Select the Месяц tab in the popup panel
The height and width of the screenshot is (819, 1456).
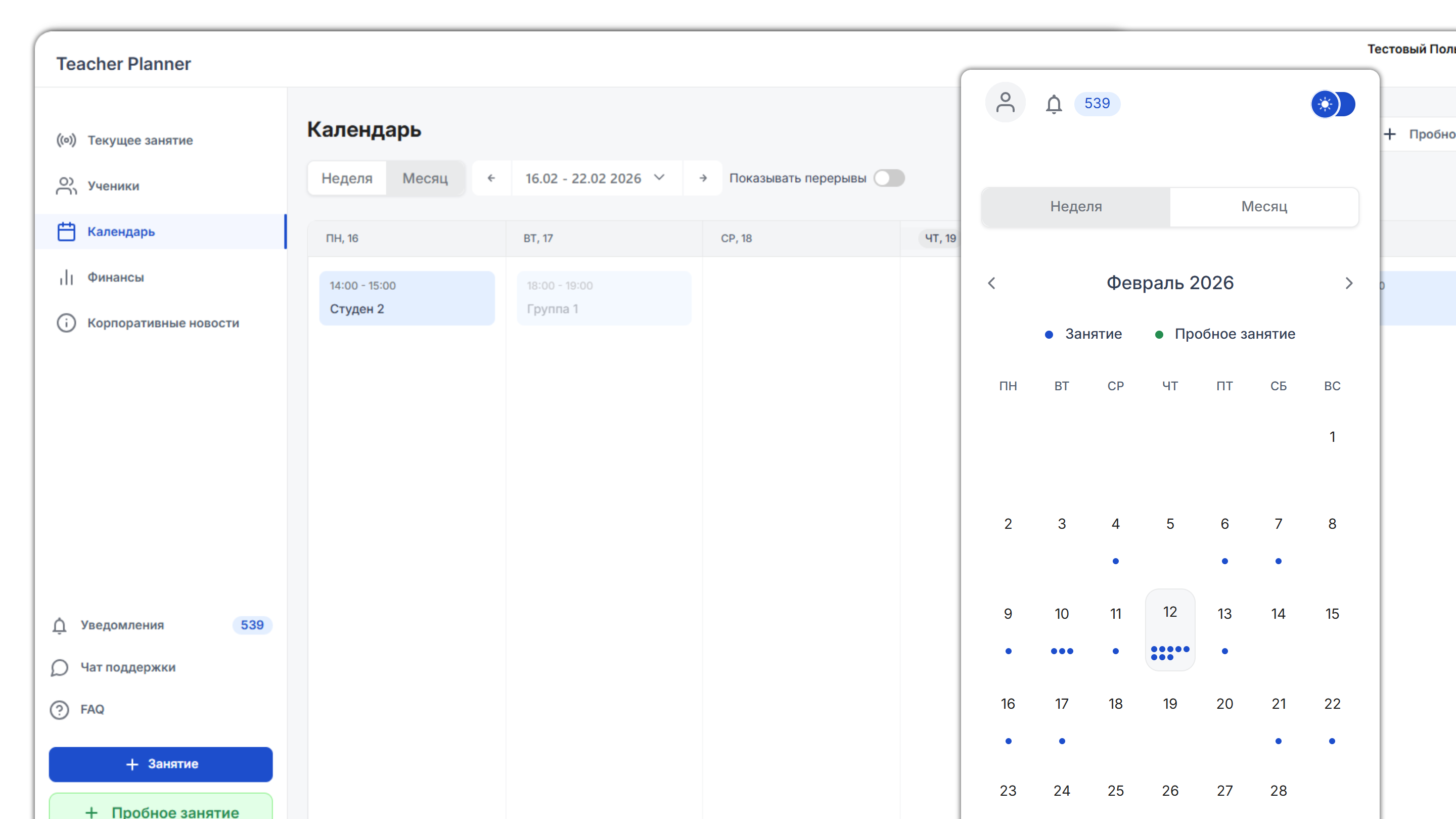tap(1264, 207)
